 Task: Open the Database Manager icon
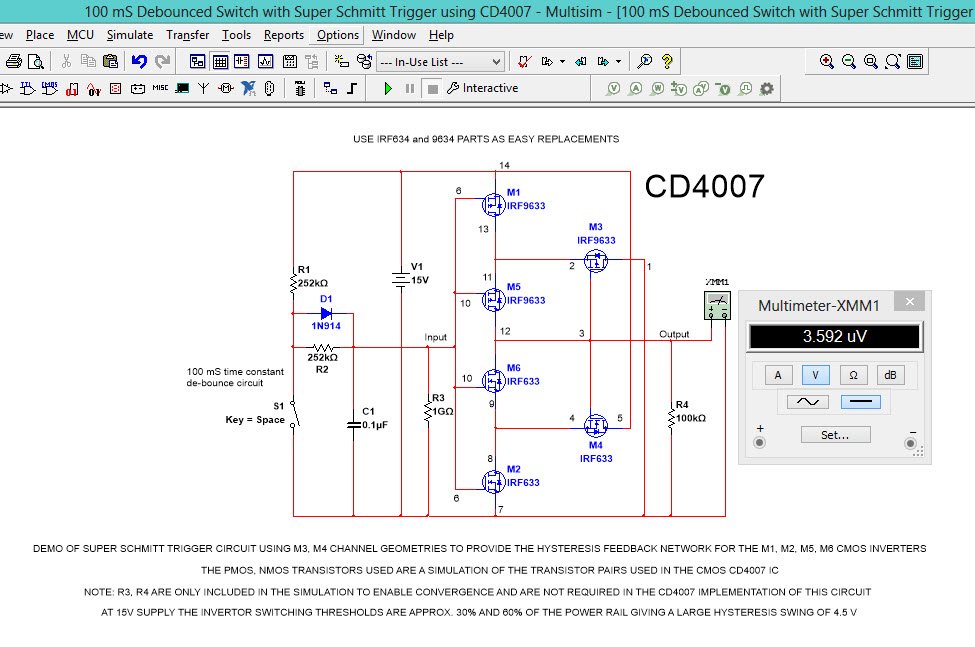tap(364, 61)
